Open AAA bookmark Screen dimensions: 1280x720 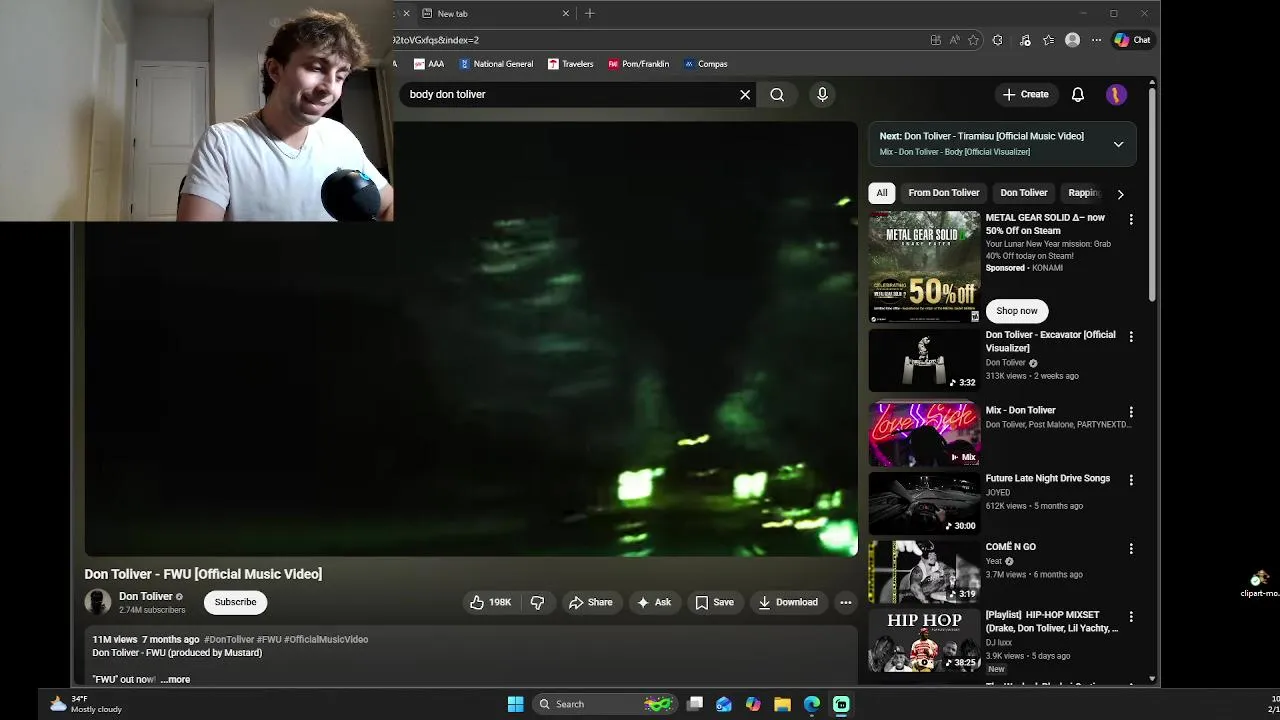(429, 64)
